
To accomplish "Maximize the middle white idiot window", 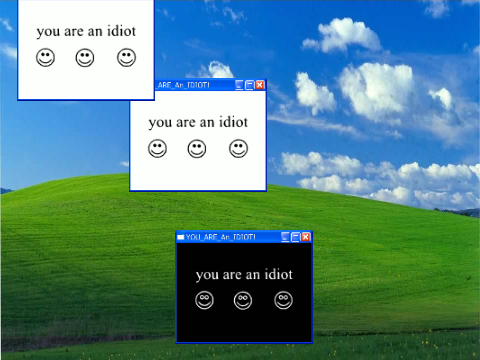I will [x=250, y=85].
